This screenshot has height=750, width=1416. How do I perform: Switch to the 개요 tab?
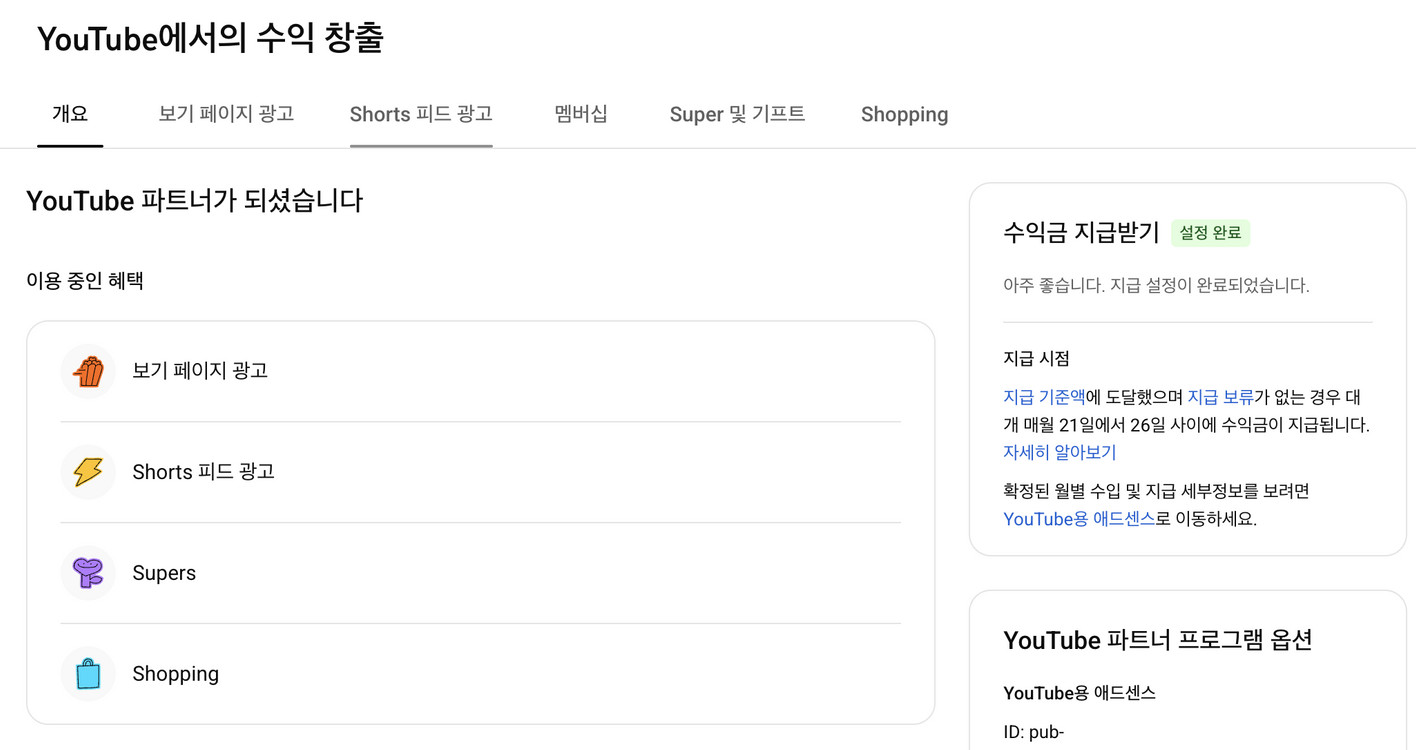70,114
